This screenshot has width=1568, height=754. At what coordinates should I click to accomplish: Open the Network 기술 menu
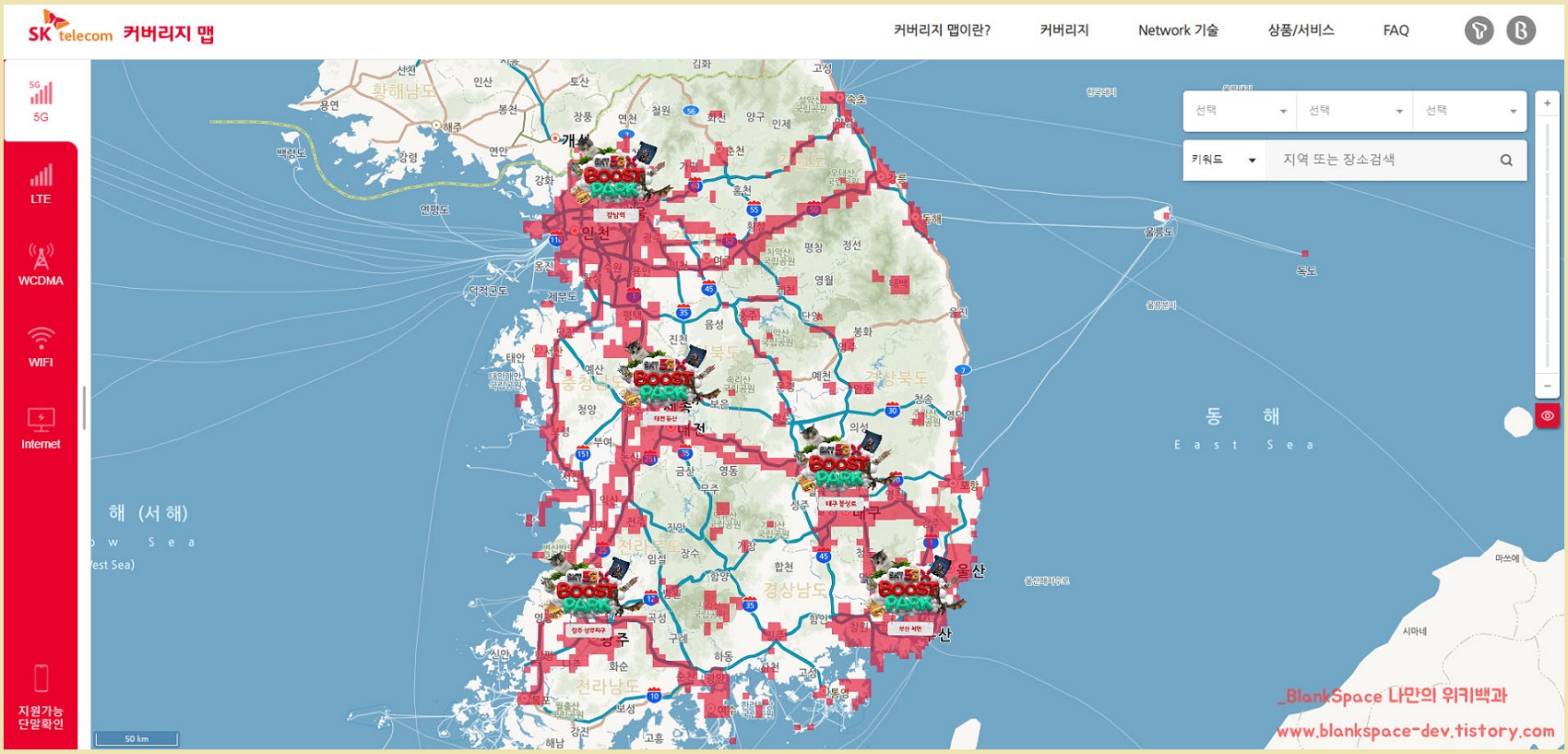pos(1178,30)
